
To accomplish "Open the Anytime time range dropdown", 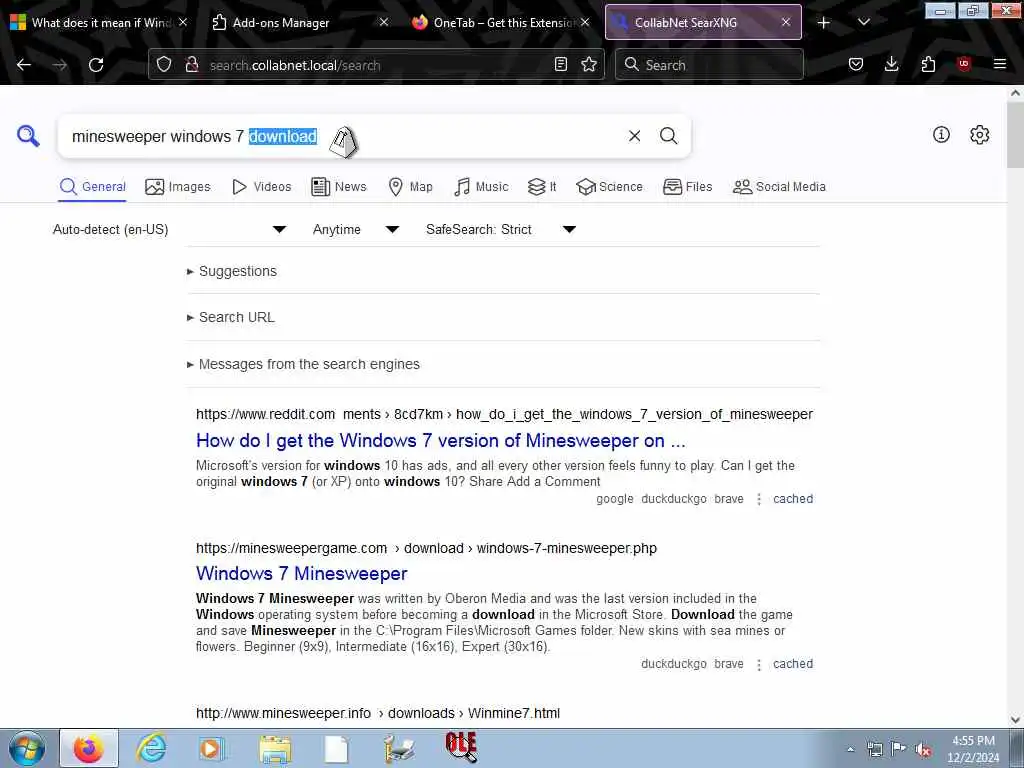I will click(356, 229).
